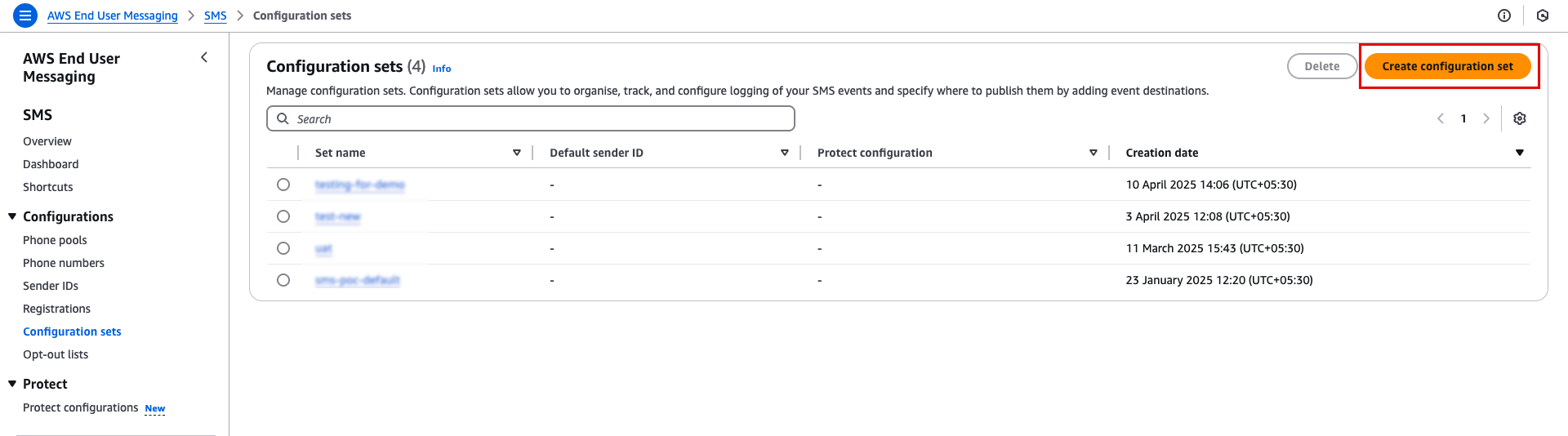Click the SMS breadcrumb link
Screen dimensions: 1568x436
[216, 16]
